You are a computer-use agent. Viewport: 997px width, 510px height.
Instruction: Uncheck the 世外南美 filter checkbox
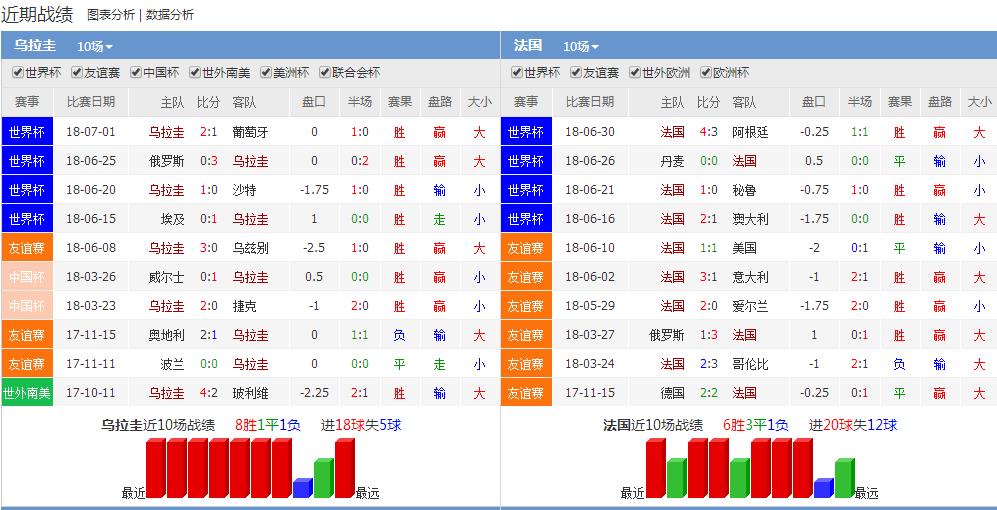(x=194, y=73)
